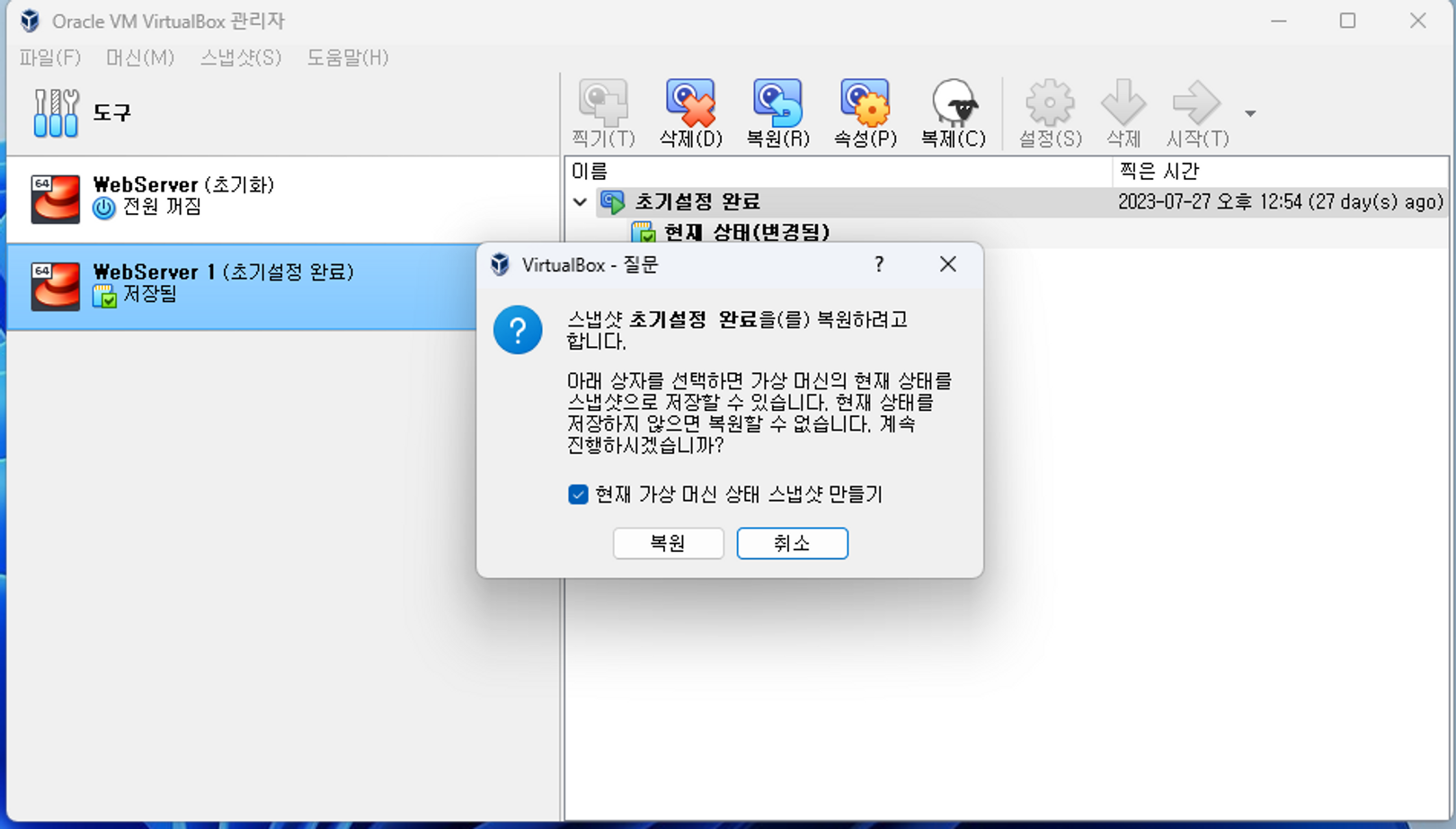Click the 삭제(D) delete snapshot icon
This screenshot has height=829, width=1456.
tap(690, 102)
